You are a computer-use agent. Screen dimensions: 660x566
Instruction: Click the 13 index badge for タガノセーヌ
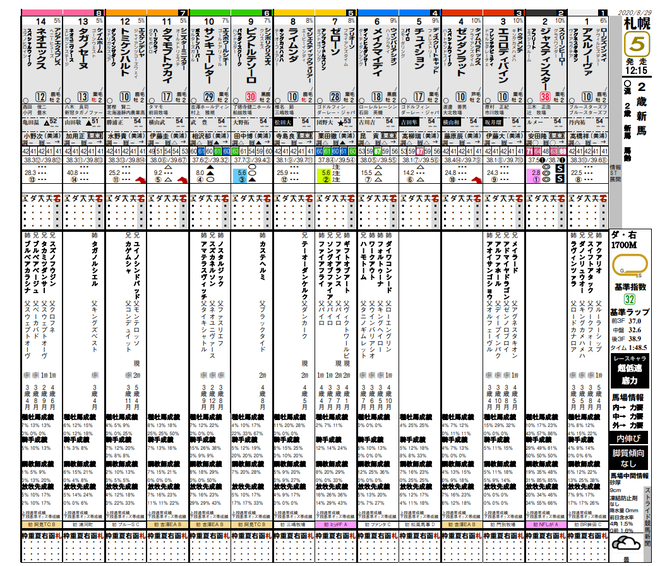pyautogui.click(x=83, y=97)
